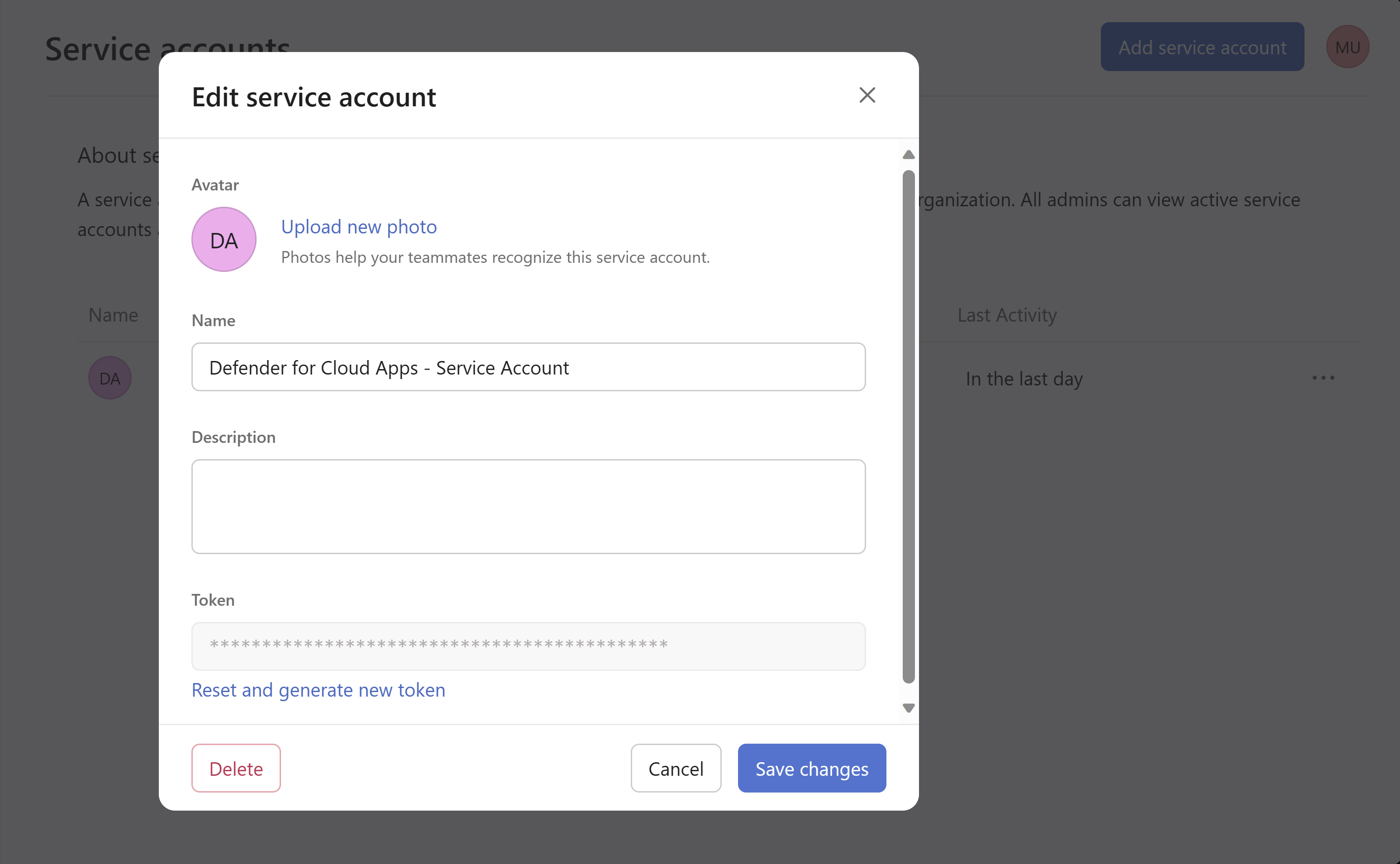The image size is (1400, 864).
Task: Click the Name input field
Action: [528, 367]
